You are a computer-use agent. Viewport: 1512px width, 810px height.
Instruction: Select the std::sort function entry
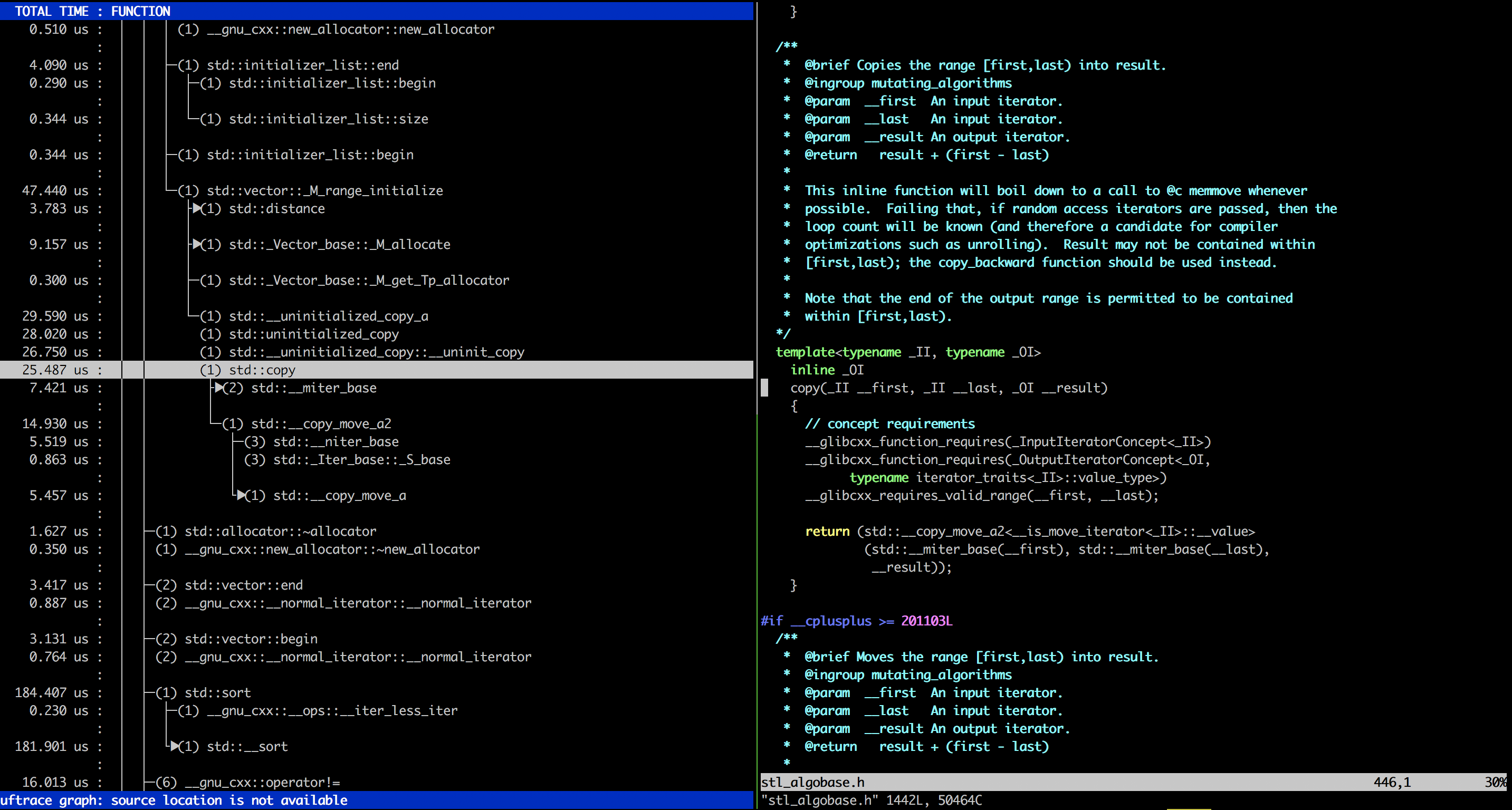click(x=217, y=693)
